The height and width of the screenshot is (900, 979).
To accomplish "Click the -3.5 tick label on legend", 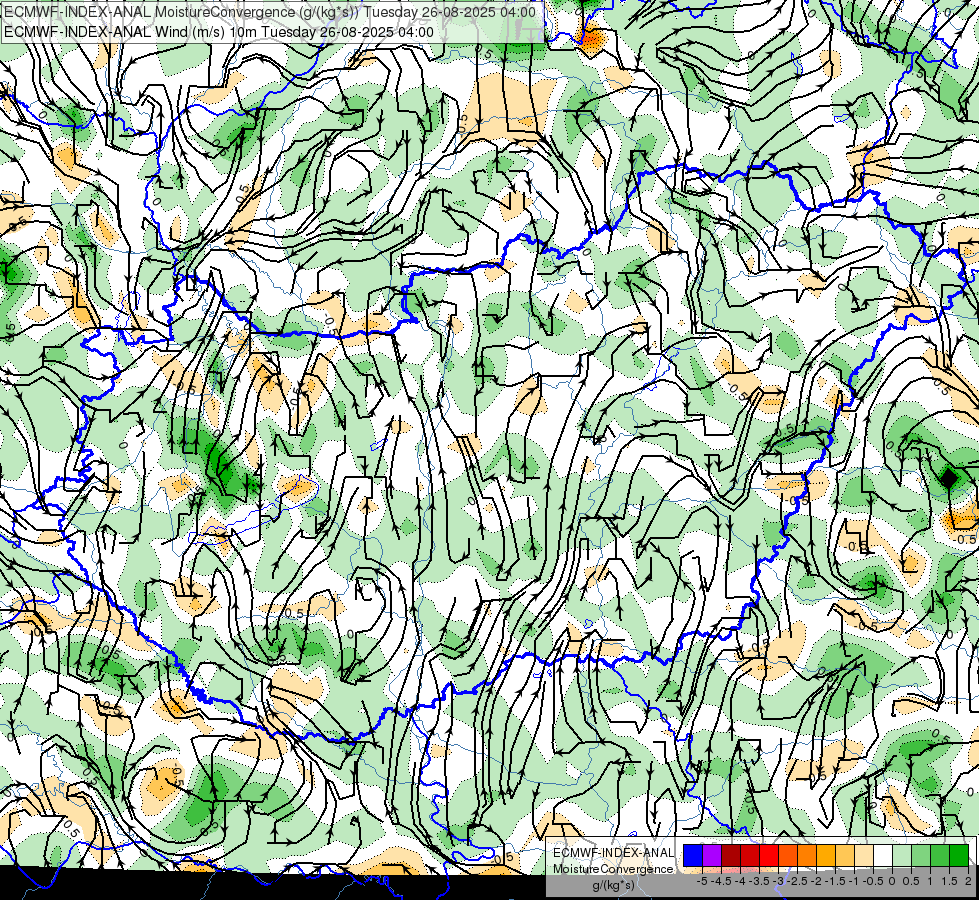I will [759, 881].
